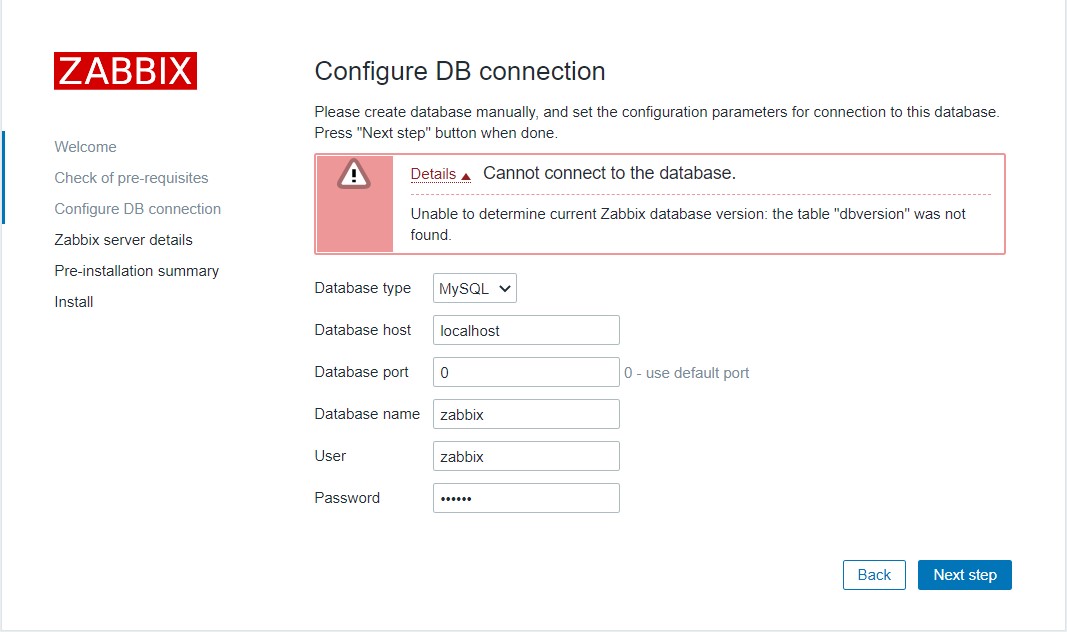Open the Database type MySQL dropdown
Viewport: 1067px width, 632px height.
point(475,289)
